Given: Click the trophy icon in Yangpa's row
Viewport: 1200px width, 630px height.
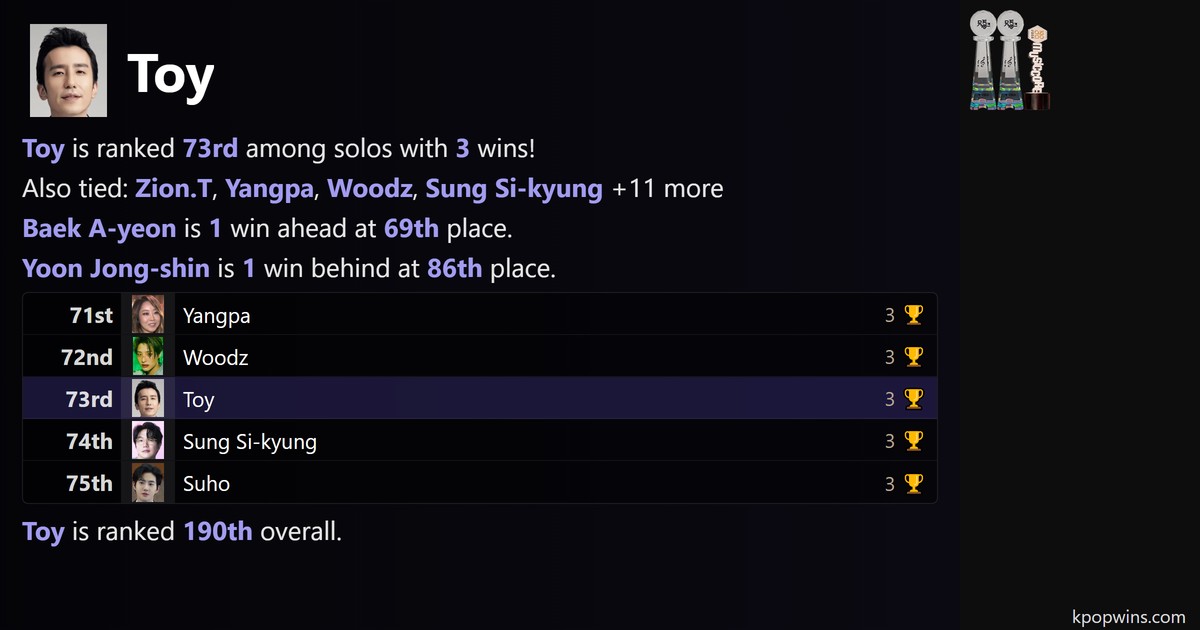Looking at the screenshot, I should (913, 316).
